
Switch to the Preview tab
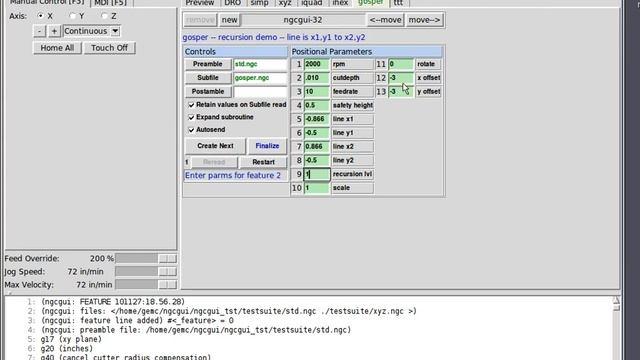coord(200,3)
